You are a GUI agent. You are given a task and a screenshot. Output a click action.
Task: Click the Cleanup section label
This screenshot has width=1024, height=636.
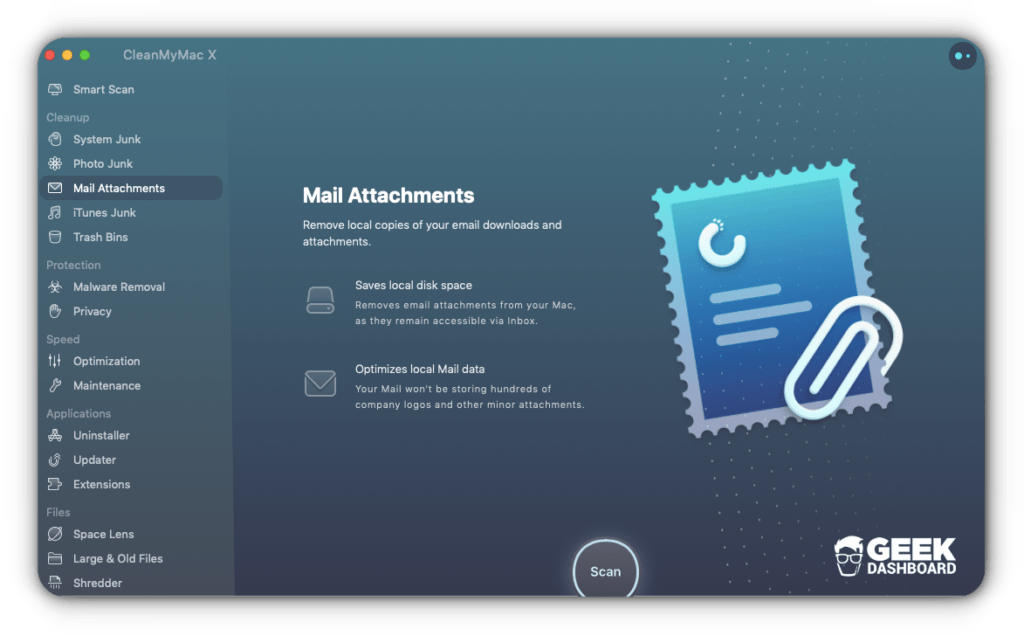(x=67, y=118)
